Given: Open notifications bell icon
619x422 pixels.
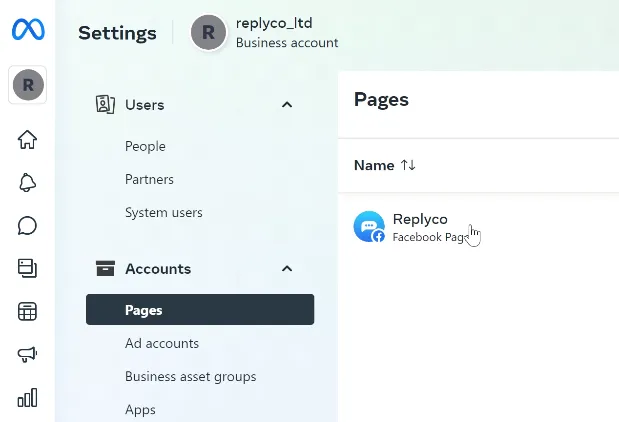Looking at the screenshot, I should point(27,182).
